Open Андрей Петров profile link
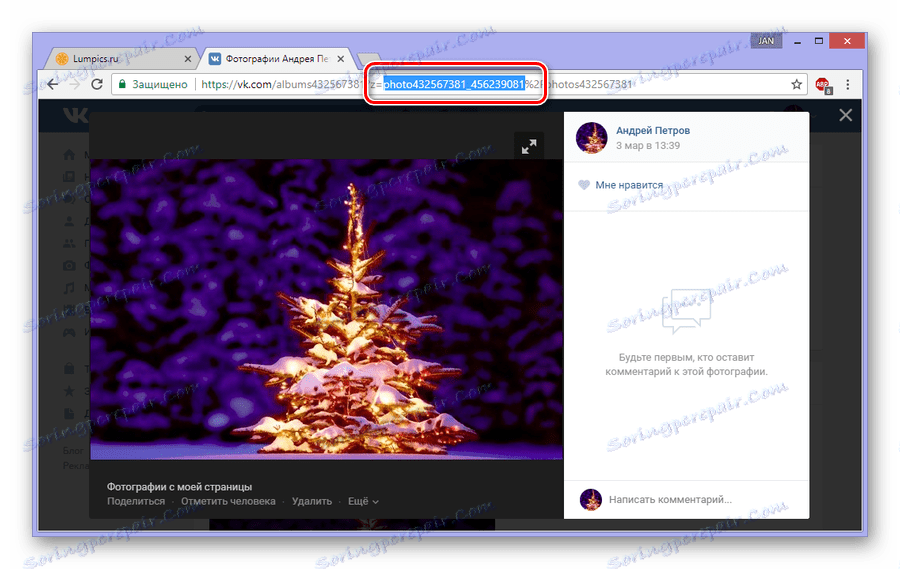The height and width of the screenshot is (569, 900). (x=653, y=130)
